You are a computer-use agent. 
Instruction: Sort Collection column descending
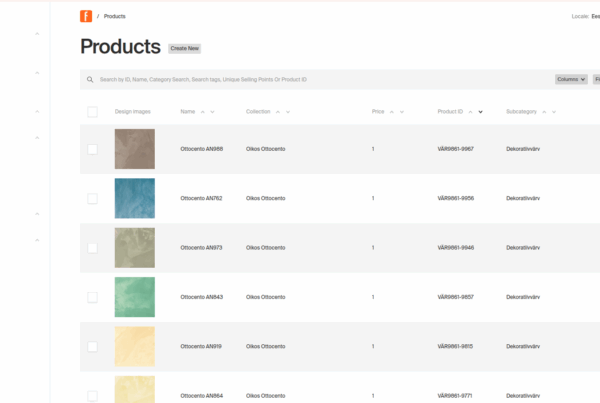click(x=288, y=112)
